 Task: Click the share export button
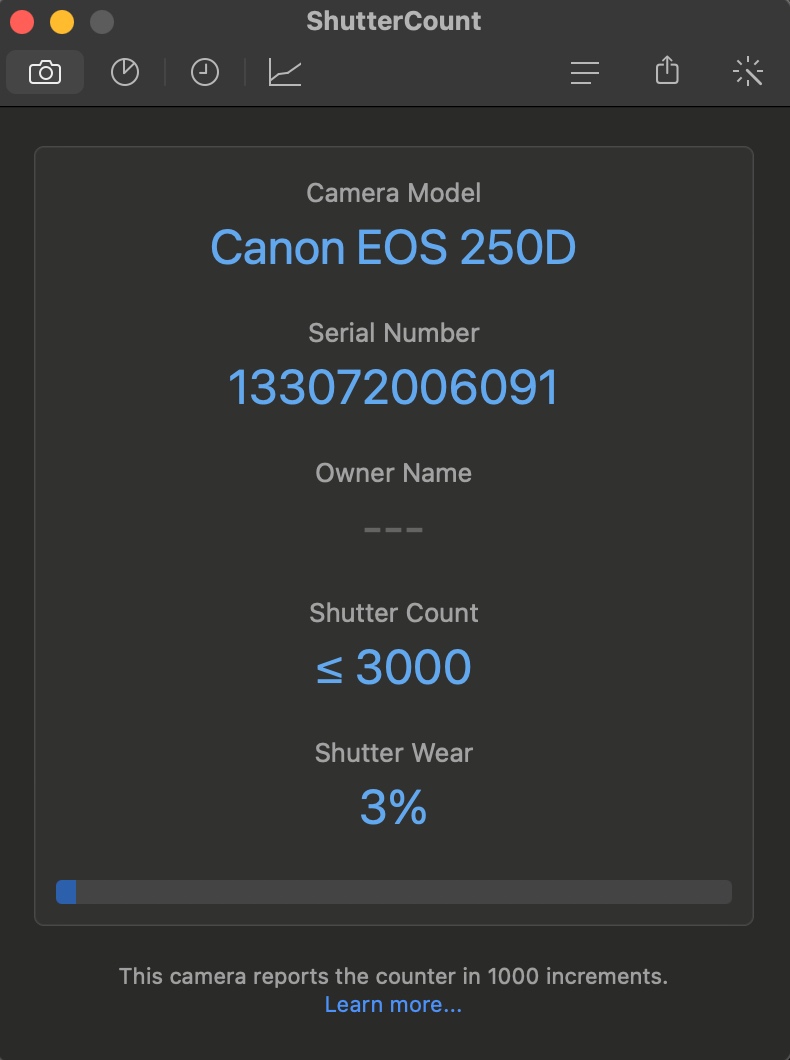[666, 71]
